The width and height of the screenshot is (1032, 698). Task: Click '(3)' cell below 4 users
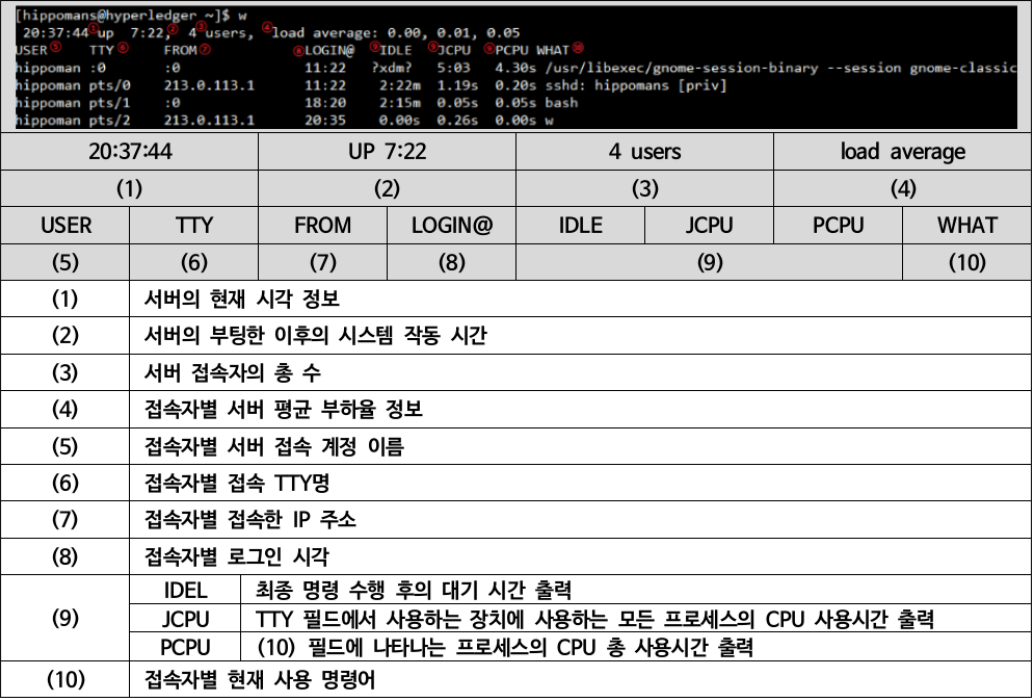[x=644, y=189]
